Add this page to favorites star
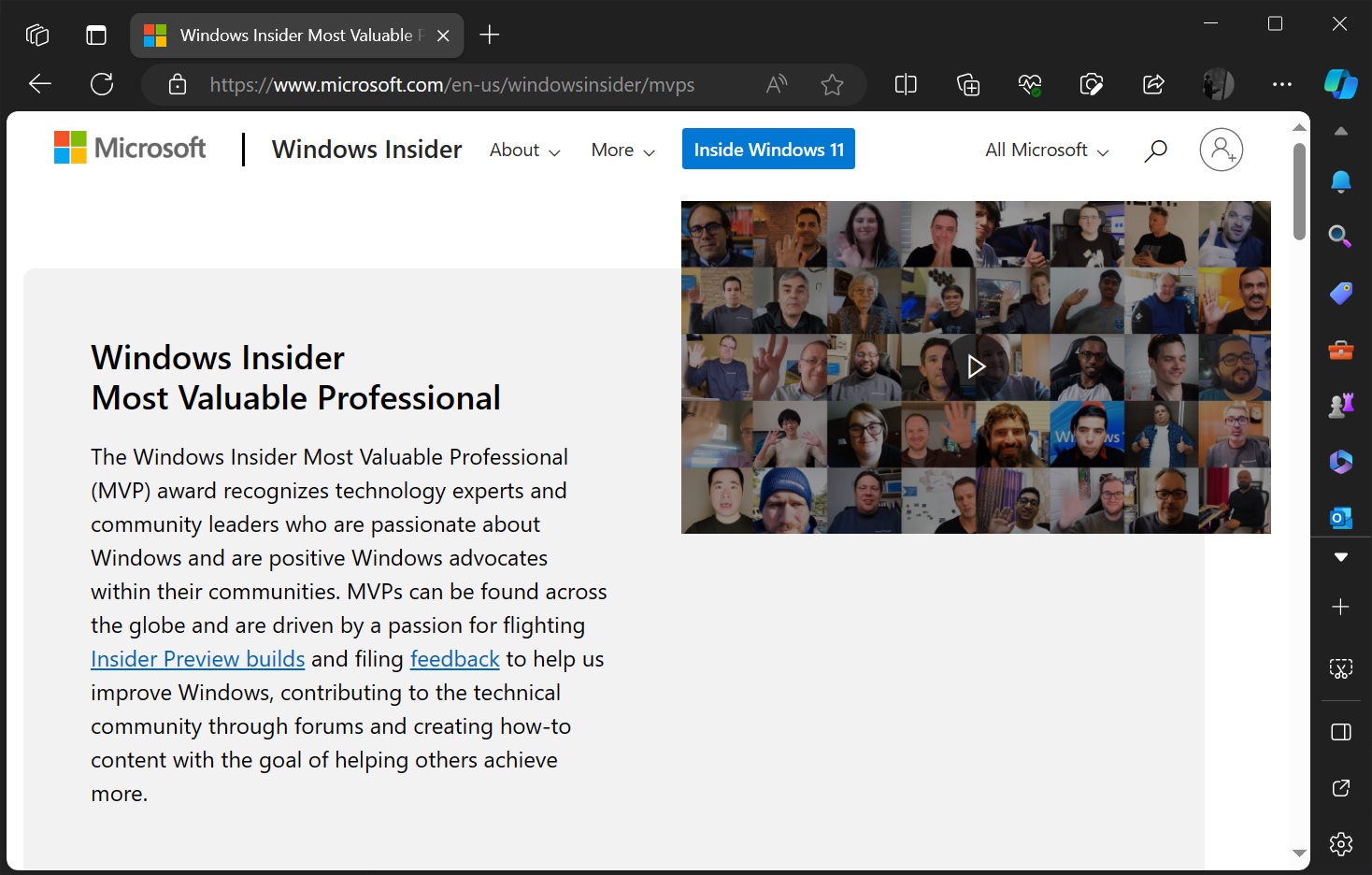The height and width of the screenshot is (875, 1372). pyautogui.click(x=832, y=85)
